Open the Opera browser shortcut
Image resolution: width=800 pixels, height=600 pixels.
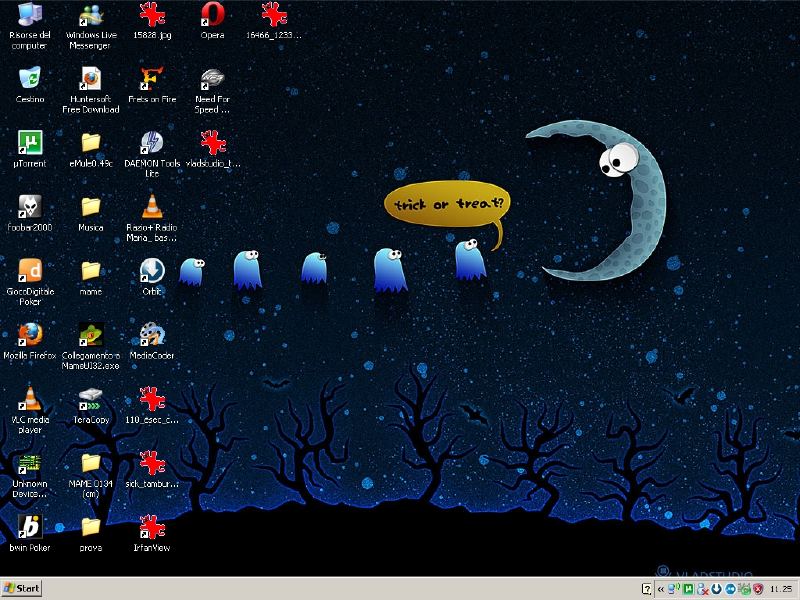(212, 16)
